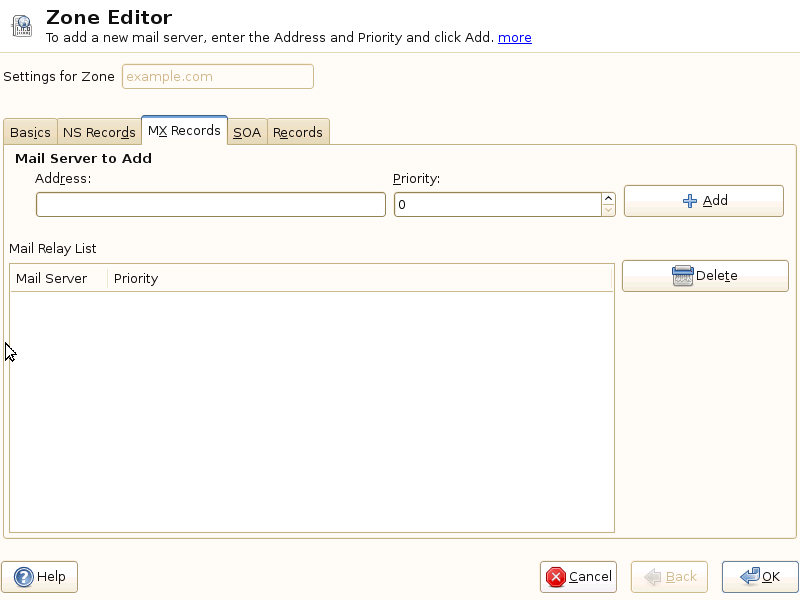Image resolution: width=800 pixels, height=600 pixels.
Task: Open the 'more' help link
Action: pos(515,38)
